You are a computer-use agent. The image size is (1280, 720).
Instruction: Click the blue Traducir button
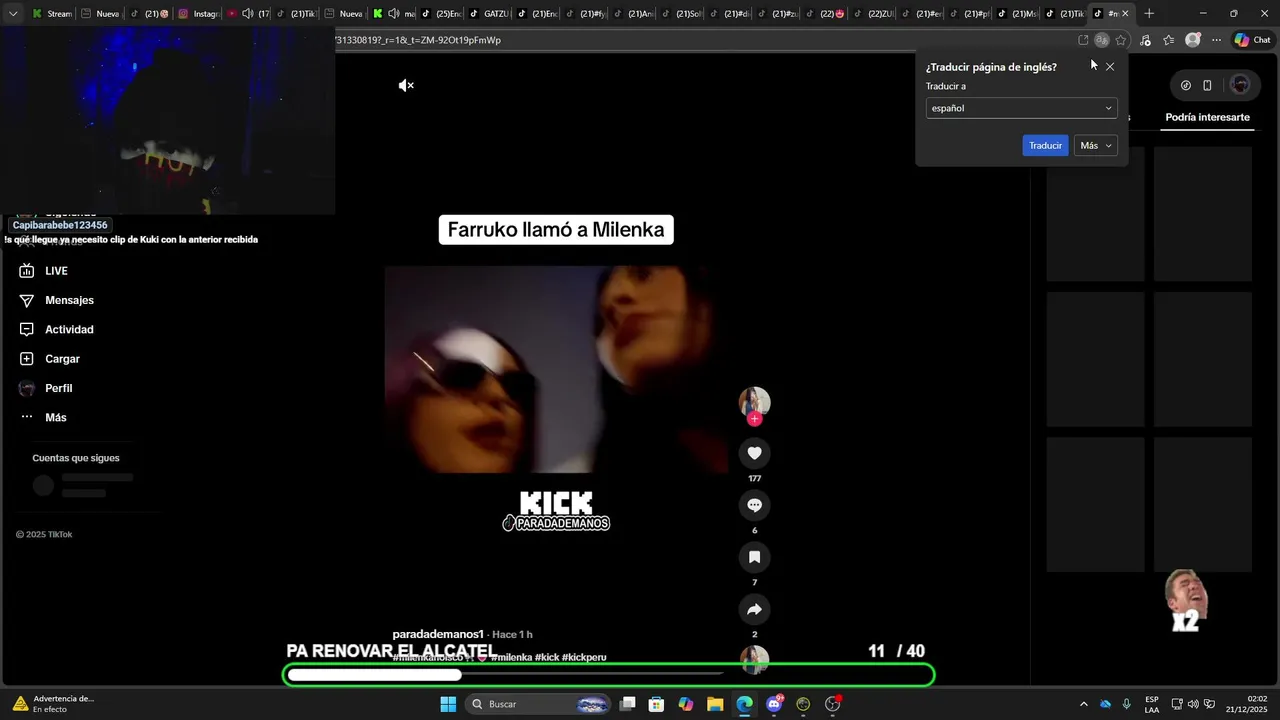point(1045,146)
